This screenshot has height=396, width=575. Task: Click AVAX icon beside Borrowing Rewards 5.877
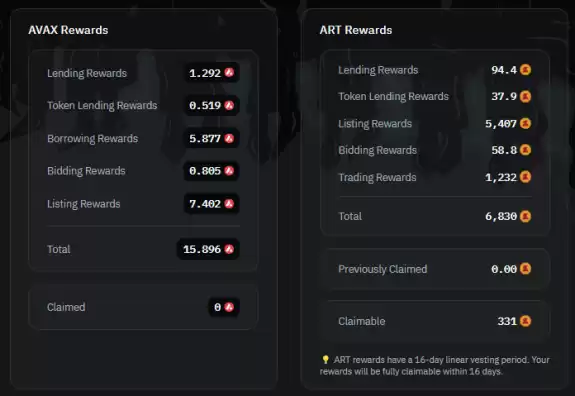(x=230, y=138)
